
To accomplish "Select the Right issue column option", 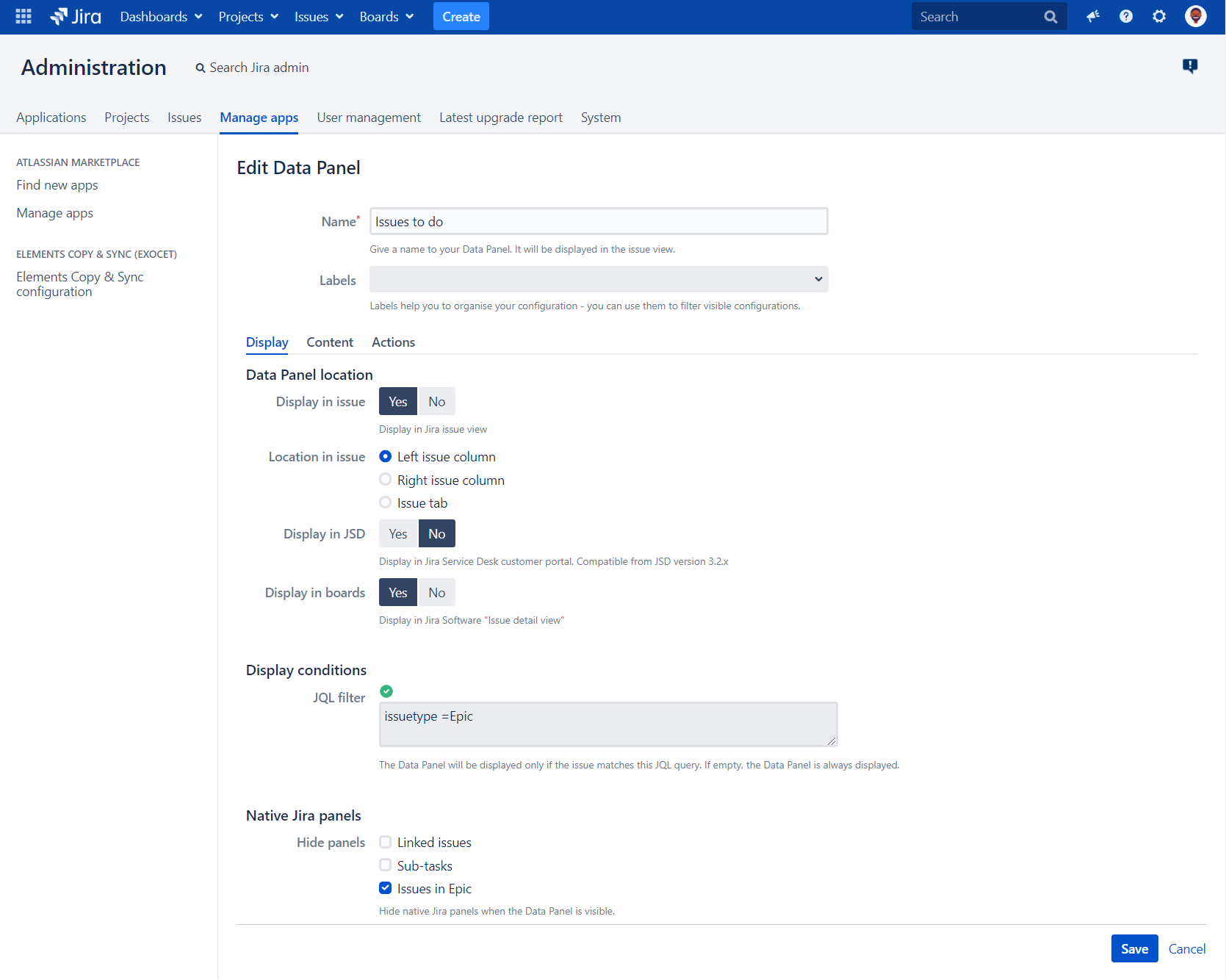I will 385,479.
